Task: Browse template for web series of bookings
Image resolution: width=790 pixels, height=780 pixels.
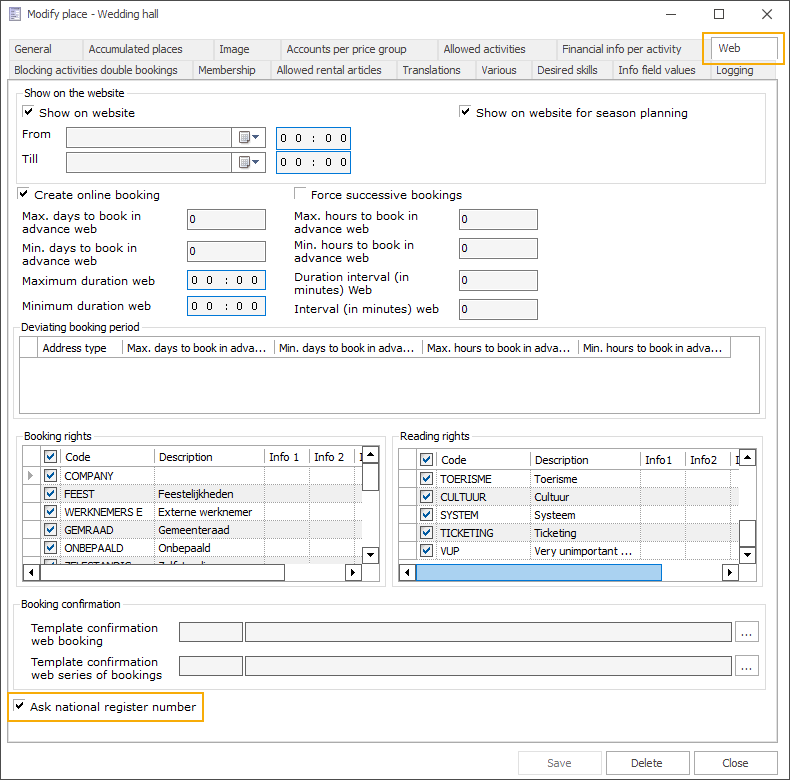Action: [x=746, y=666]
